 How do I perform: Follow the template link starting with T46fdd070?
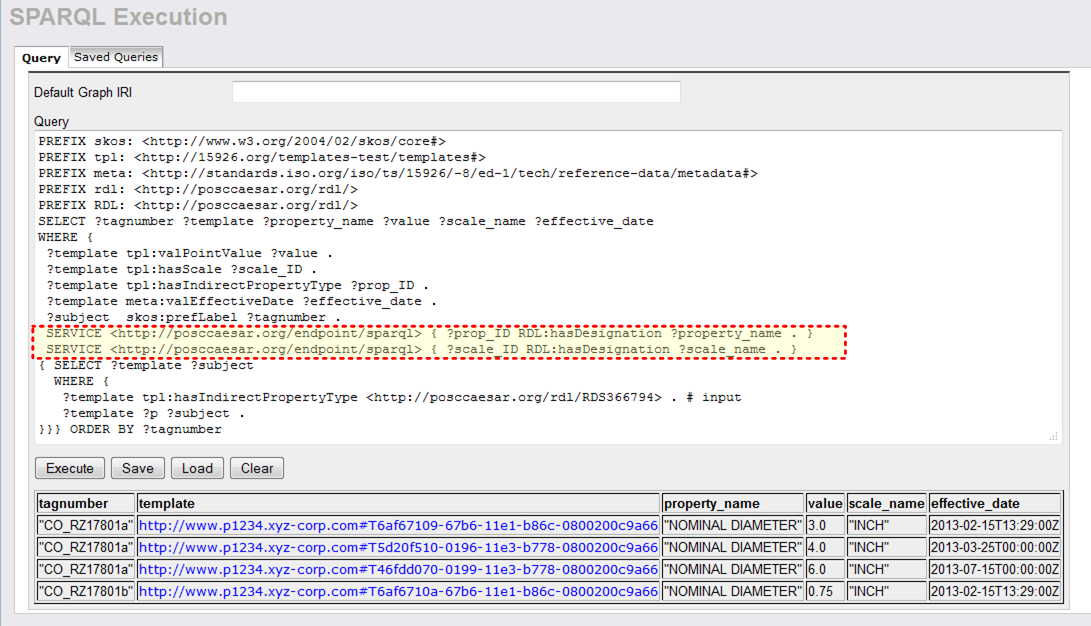coord(398,569)
